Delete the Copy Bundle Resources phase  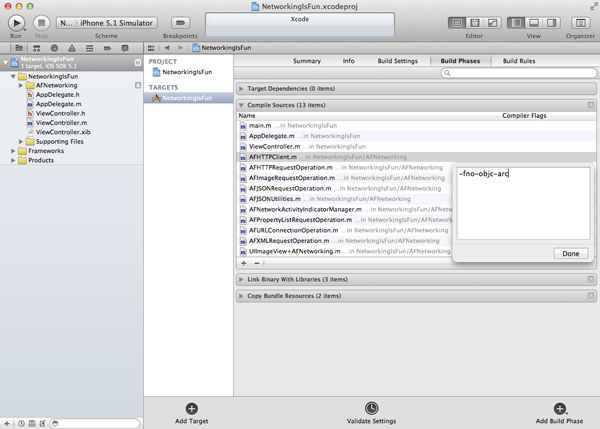(591, 296)
